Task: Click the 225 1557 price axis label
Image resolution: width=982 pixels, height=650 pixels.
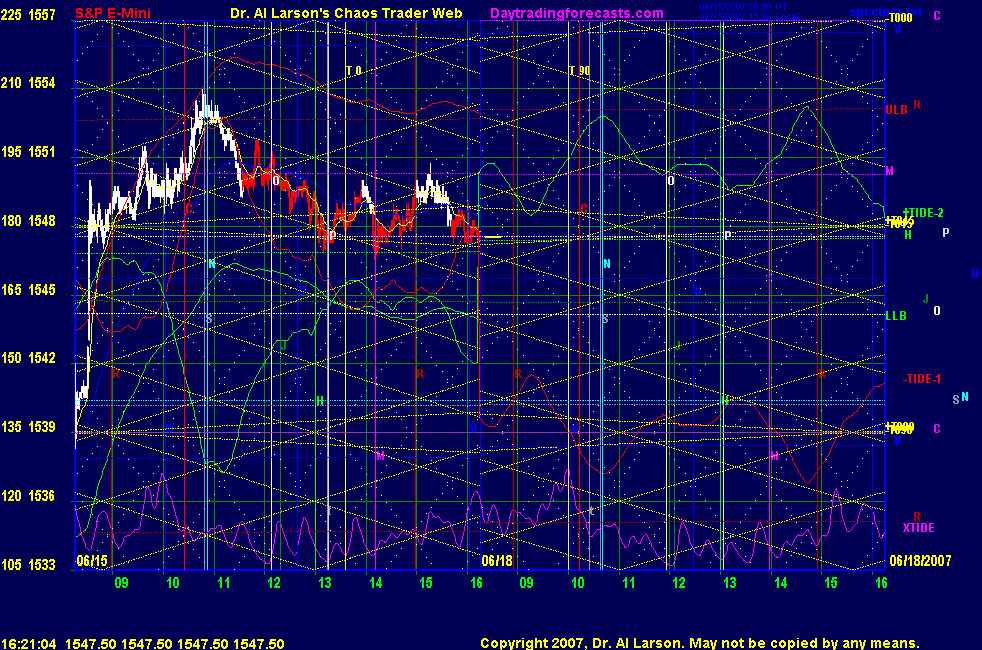Action: tap(28, 14)
